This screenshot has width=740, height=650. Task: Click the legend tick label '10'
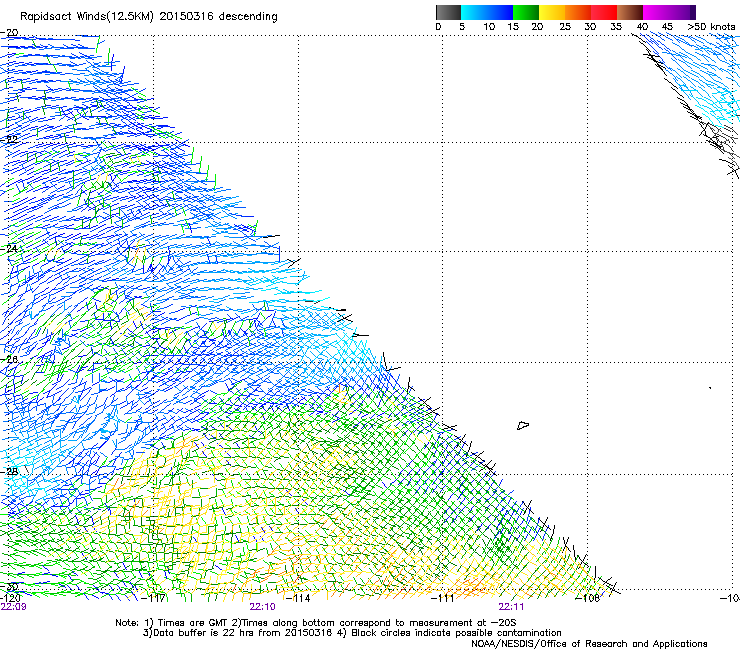coord(489,27)
